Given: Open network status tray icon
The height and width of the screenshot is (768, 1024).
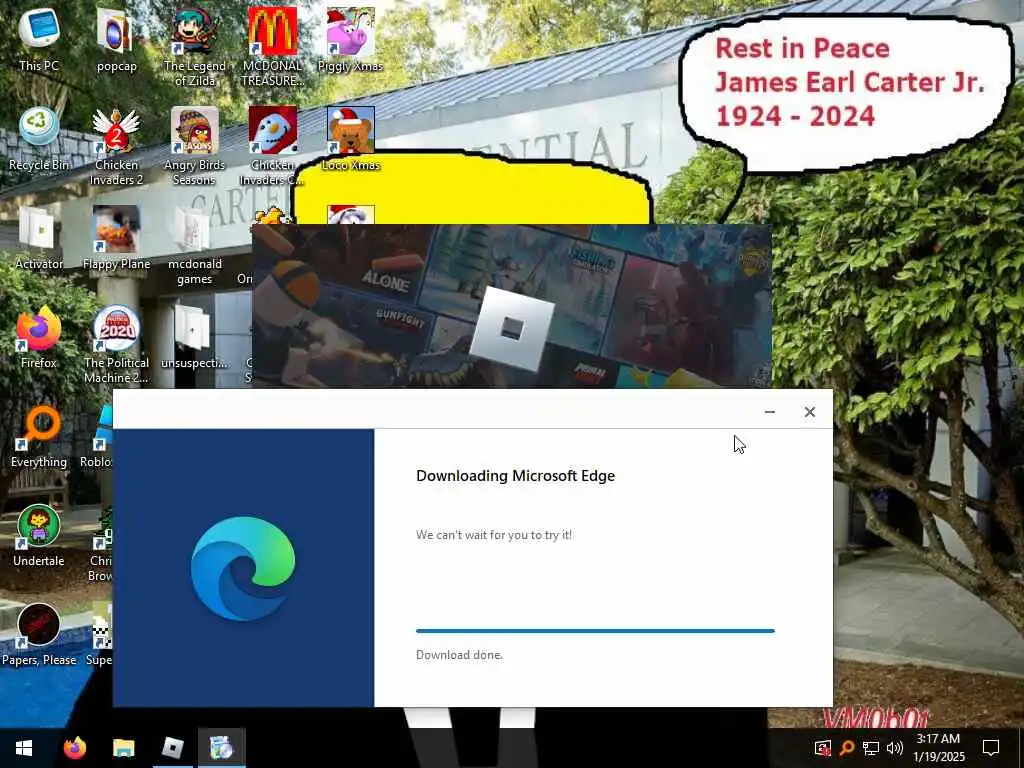Looking at the screenshot, I should [871, 748].
